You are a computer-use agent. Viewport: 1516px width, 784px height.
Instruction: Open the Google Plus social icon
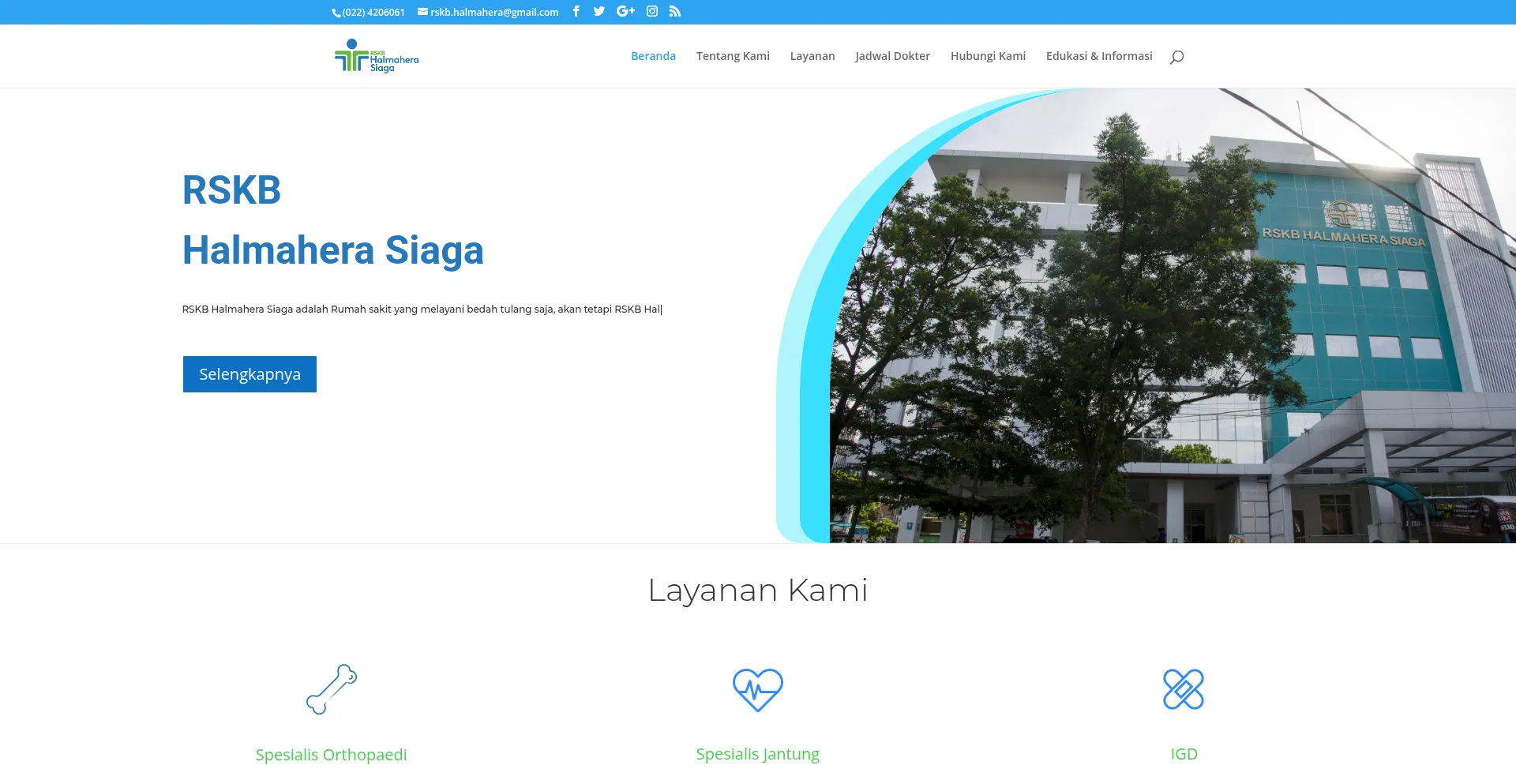point(625,11)
